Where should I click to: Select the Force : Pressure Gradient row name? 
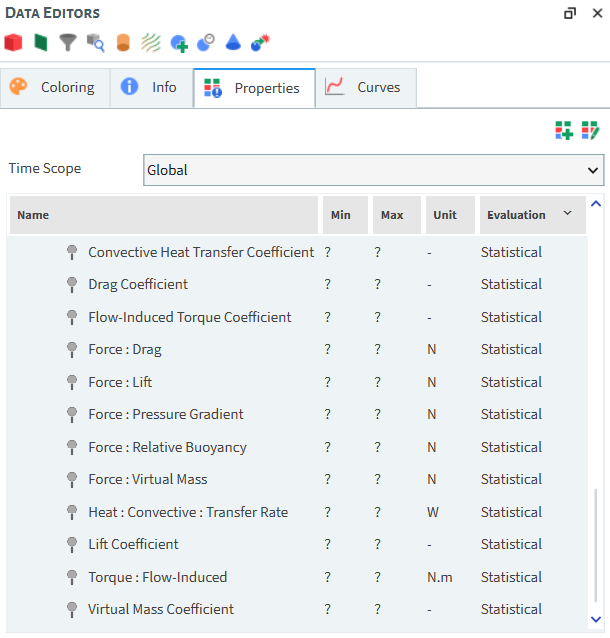tap(166, 414)
